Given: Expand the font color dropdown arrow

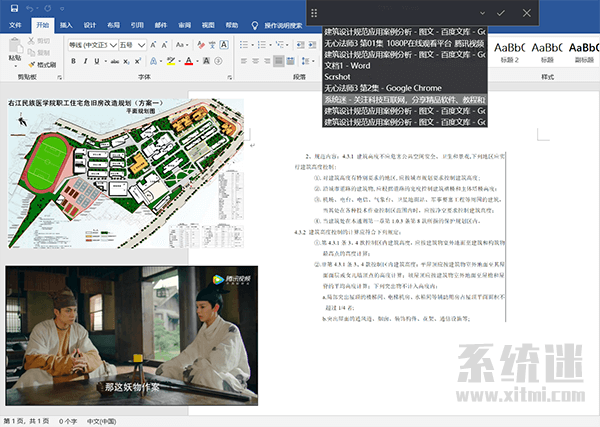Looking at the screenshot, I should pyautogui.click(x=197, y=61).
